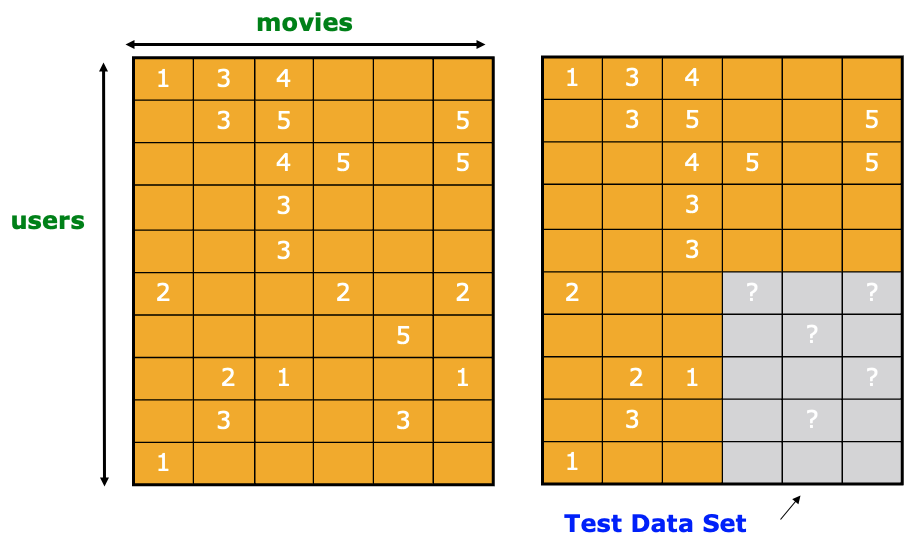Select the 4 in the right matrix's first row

point(692,77)
